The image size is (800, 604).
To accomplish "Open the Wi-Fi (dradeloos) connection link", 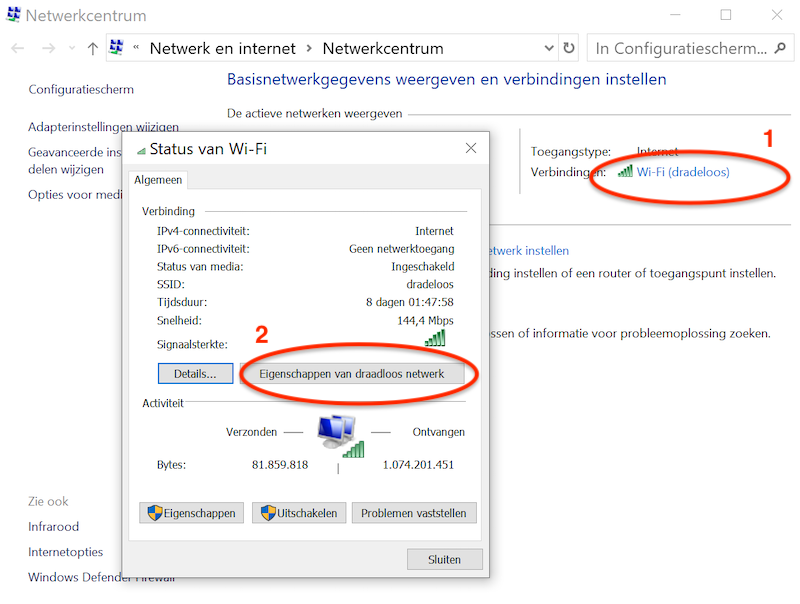I will coord(683,172).
